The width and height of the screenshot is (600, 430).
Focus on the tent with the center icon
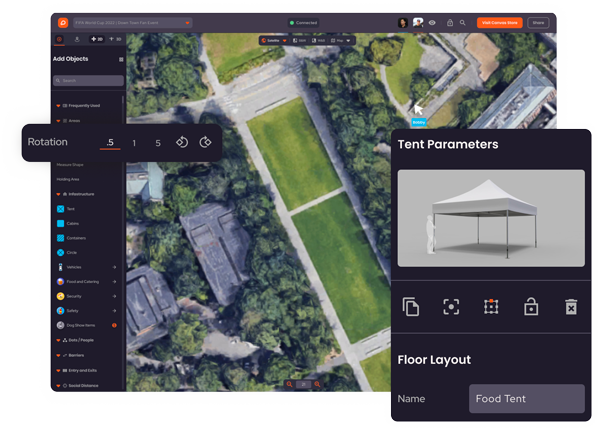pos(451,307)
